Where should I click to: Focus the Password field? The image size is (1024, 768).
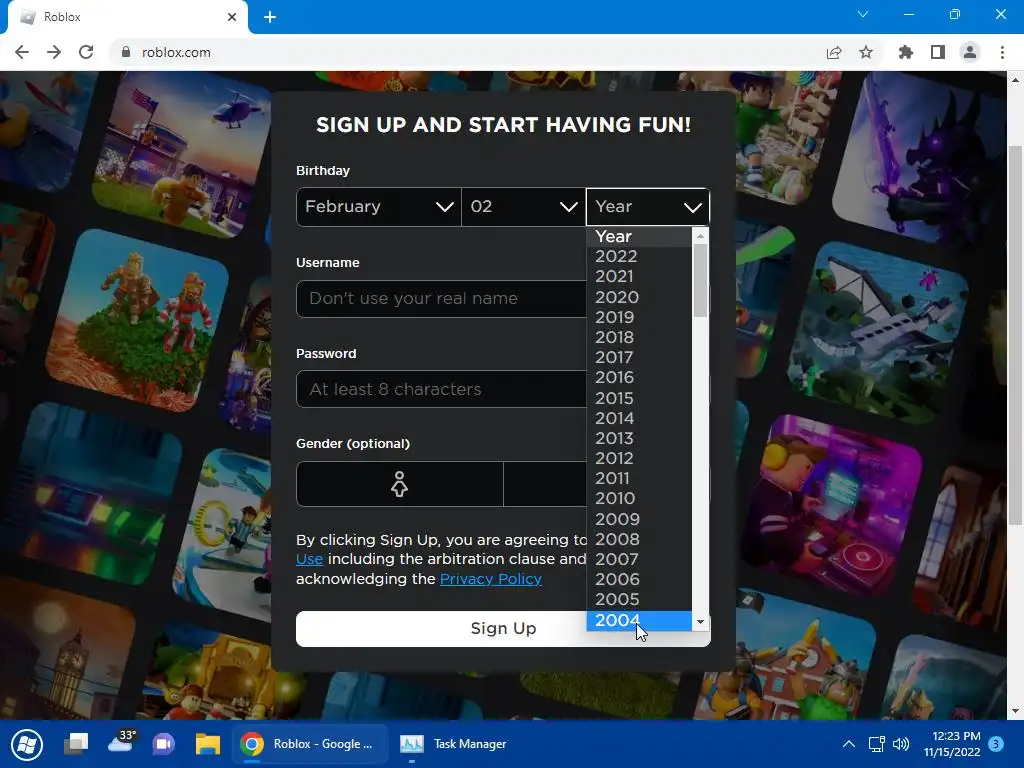[x=441, y=389]
